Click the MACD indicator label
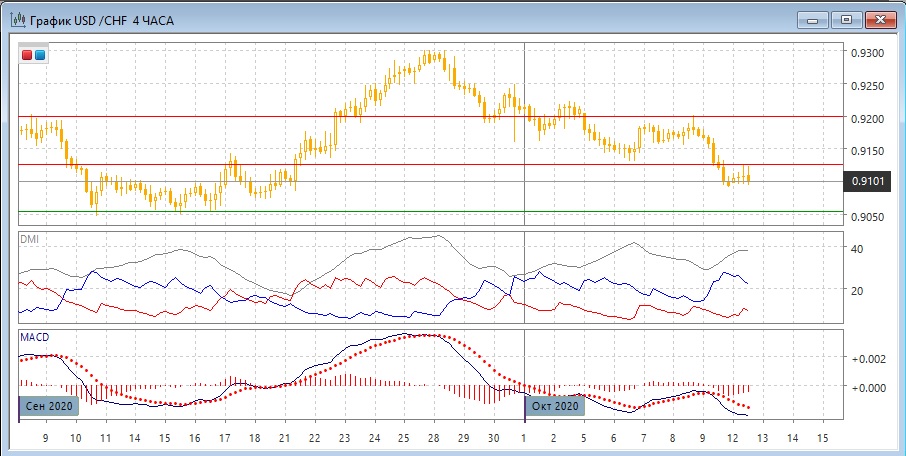The width and height of the screenshot is (906, 456). point(35,338)
